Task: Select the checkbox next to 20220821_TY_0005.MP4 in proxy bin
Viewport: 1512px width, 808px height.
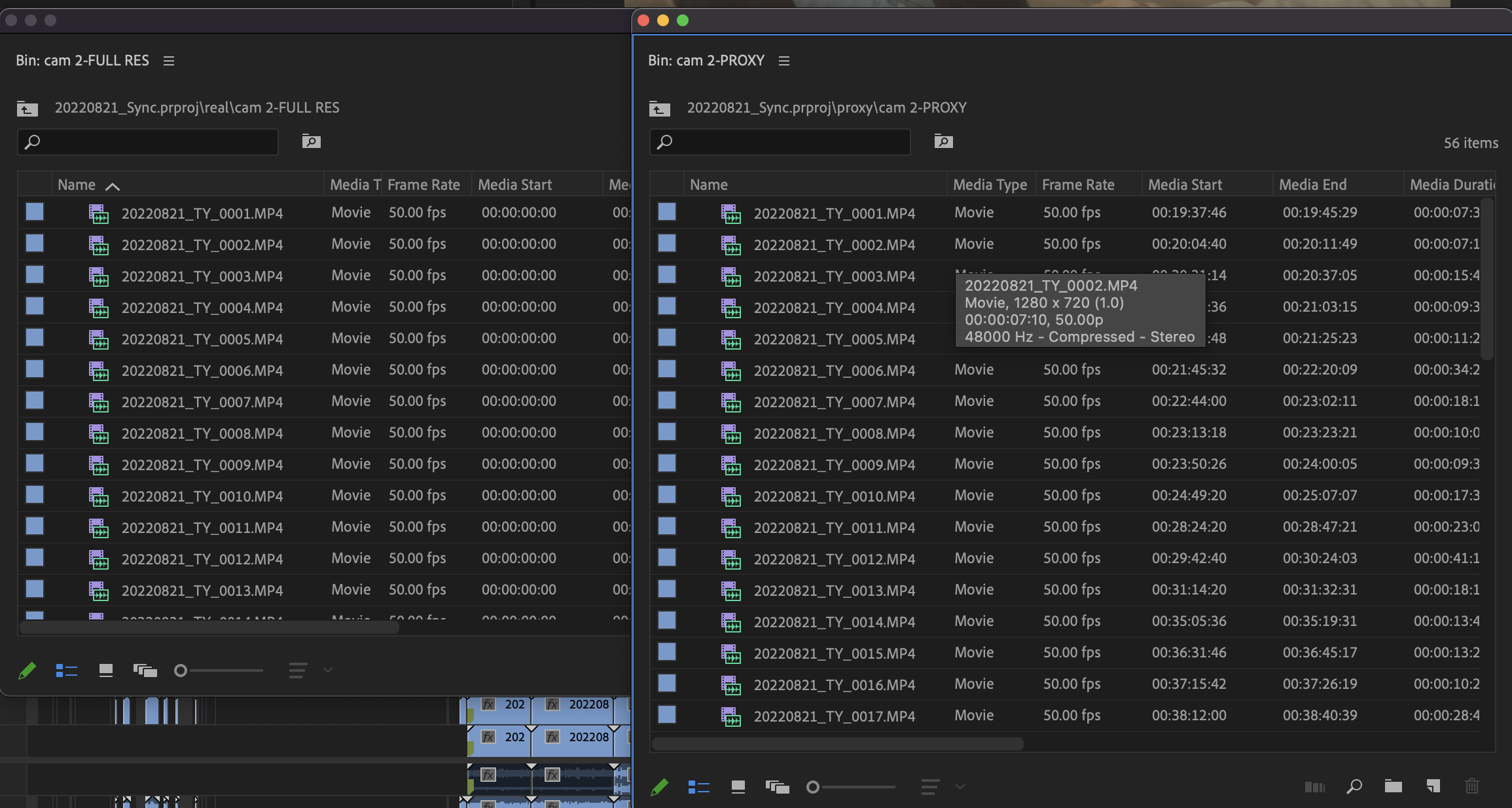Action: (x=666, y=339)
